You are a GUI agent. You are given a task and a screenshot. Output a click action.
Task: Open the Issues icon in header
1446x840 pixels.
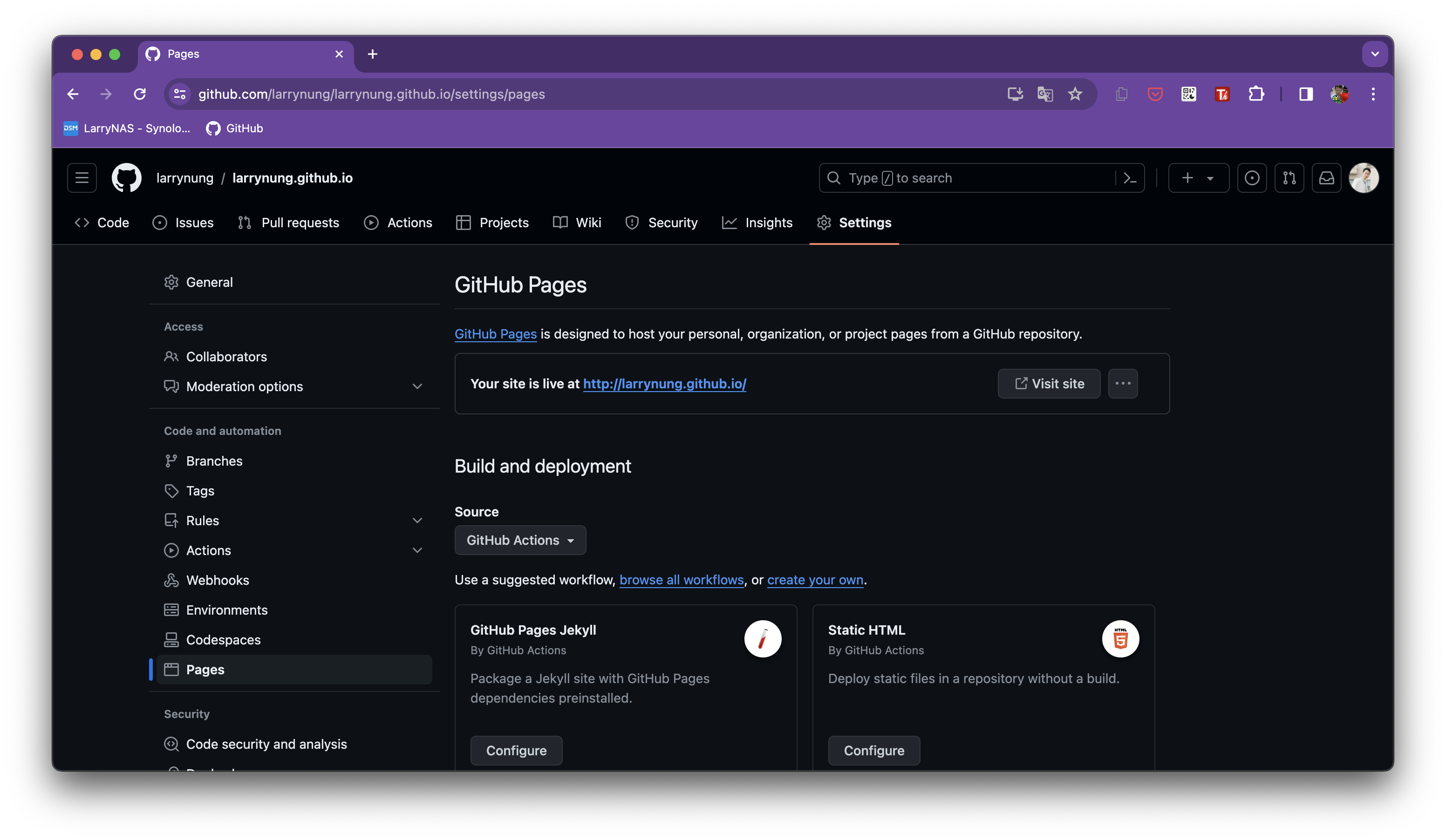coord(1251,178)
